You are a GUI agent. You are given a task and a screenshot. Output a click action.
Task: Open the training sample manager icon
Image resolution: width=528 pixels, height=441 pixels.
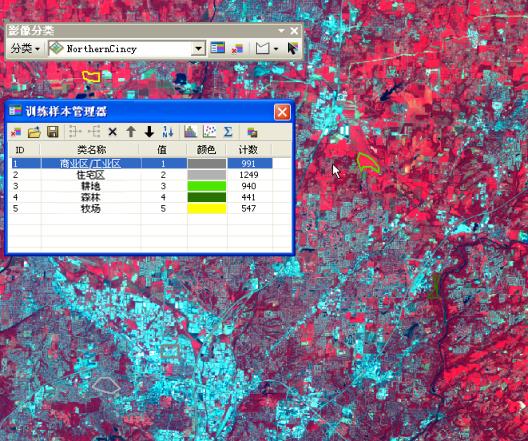point(217,48)
